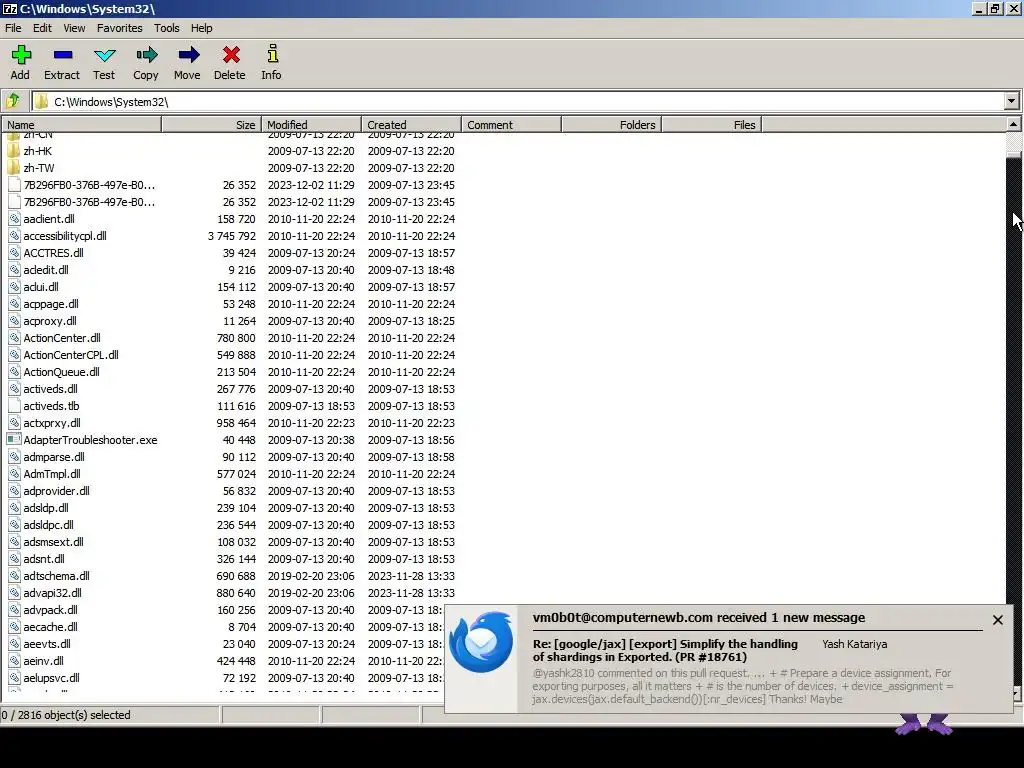Open the View menu

[74, 28]
